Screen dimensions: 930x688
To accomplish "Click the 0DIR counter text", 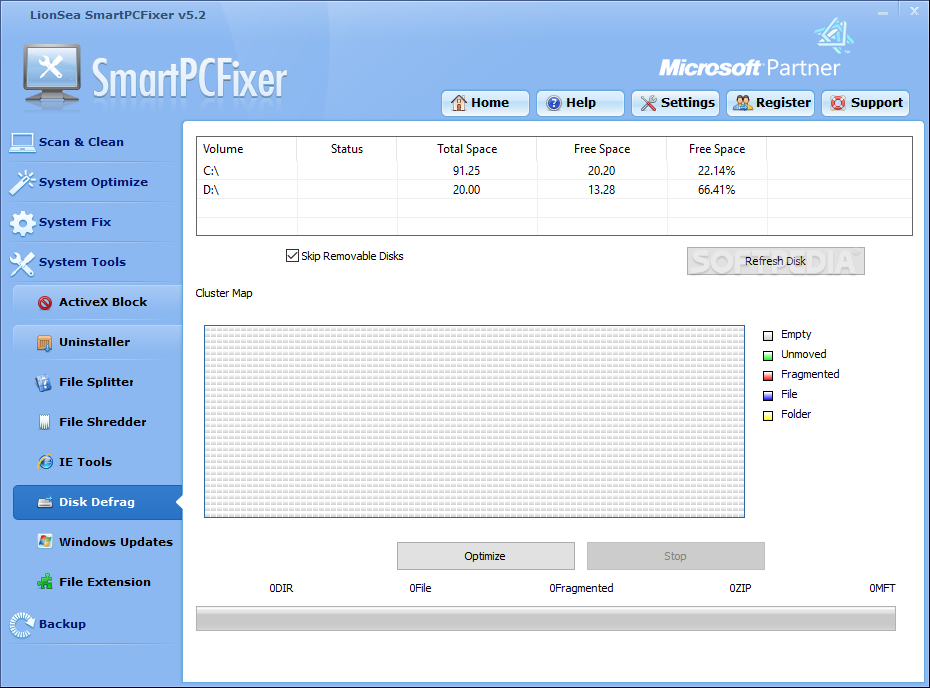I will tap(281, 588).
